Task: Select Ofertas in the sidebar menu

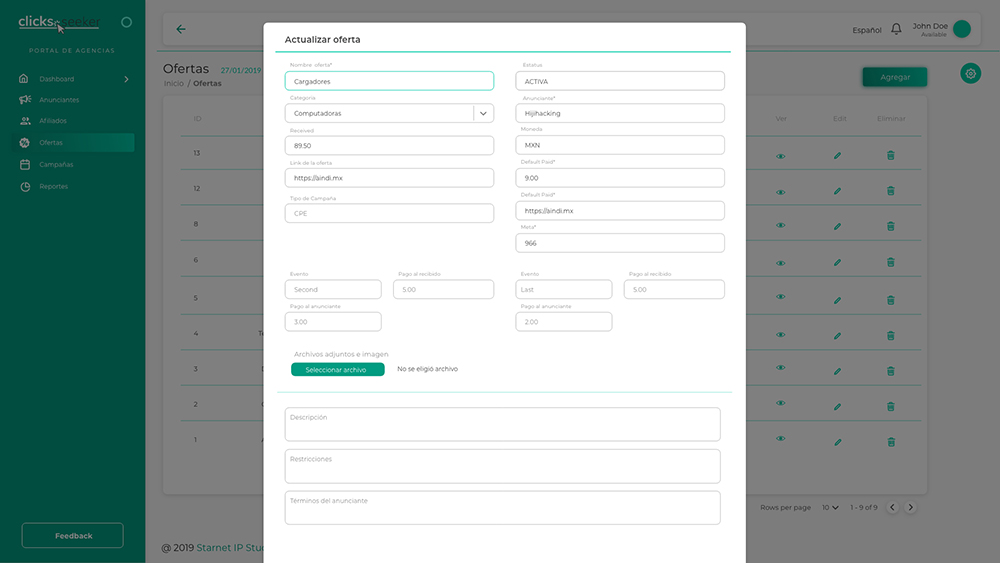Action: click(50, 143)
